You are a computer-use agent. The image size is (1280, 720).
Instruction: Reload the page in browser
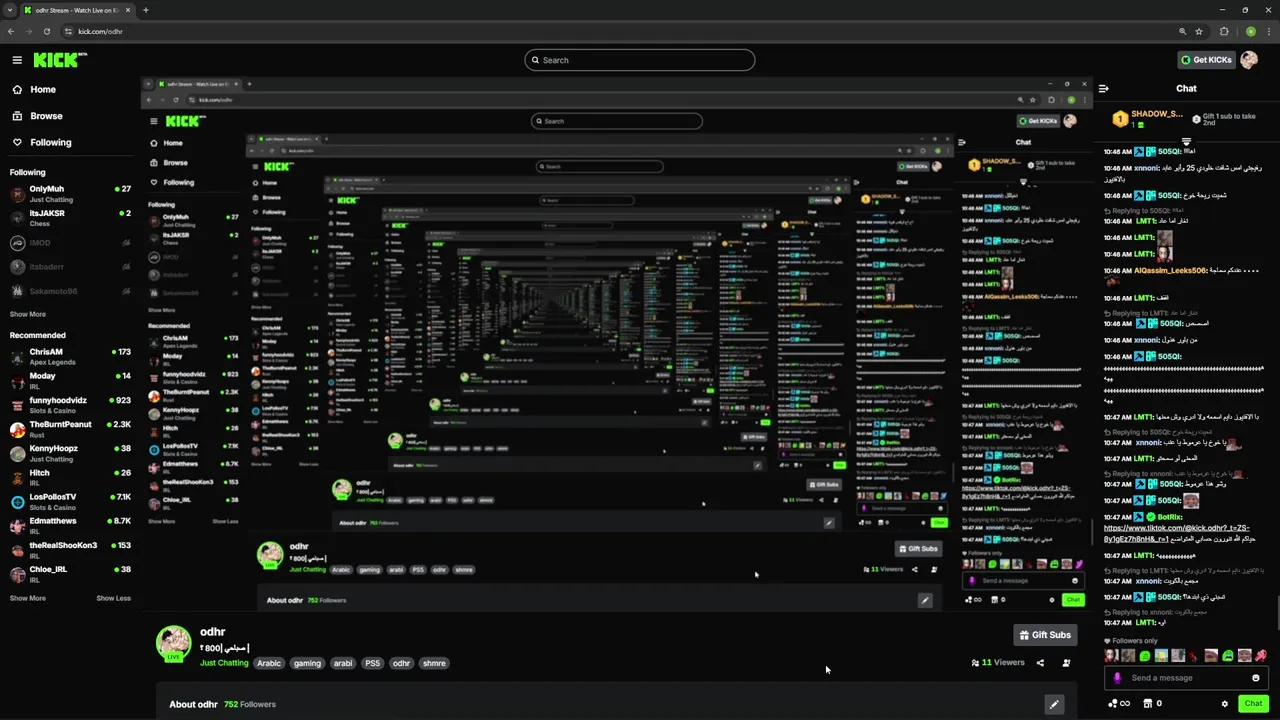(46, 31)
